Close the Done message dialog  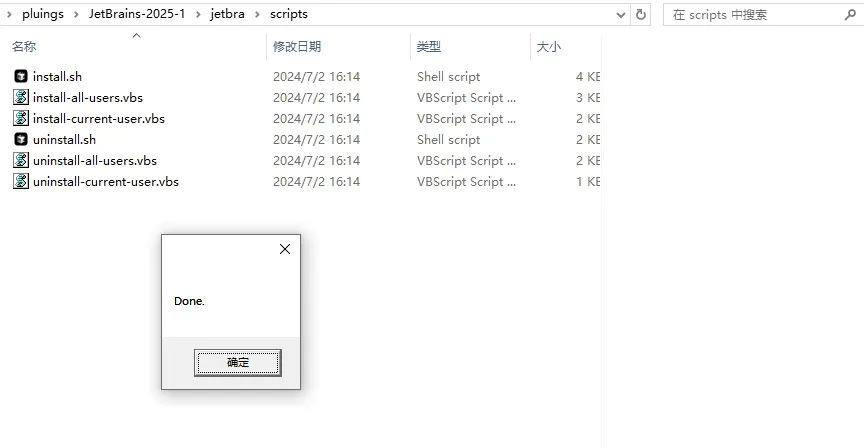(284, 249)
